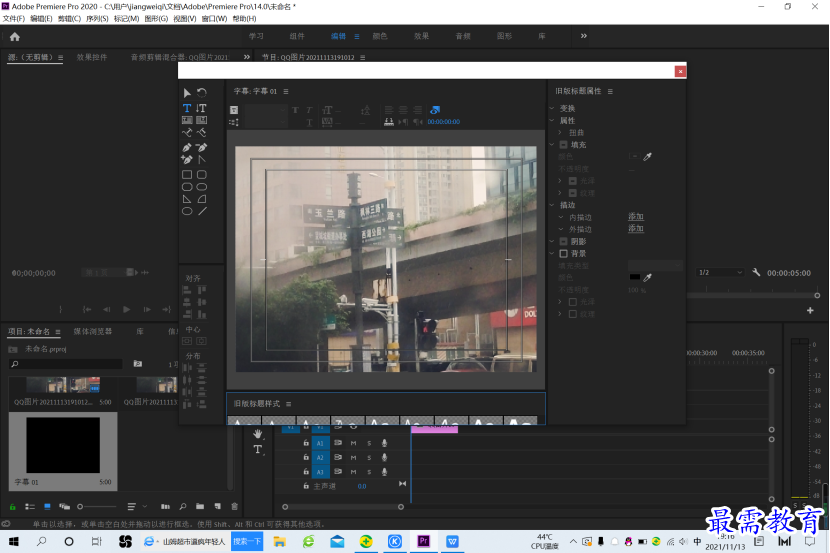Show more workspaces with double-chevron
The width and height of the screenshot is (830, 553).
click(x=583, y=36)
